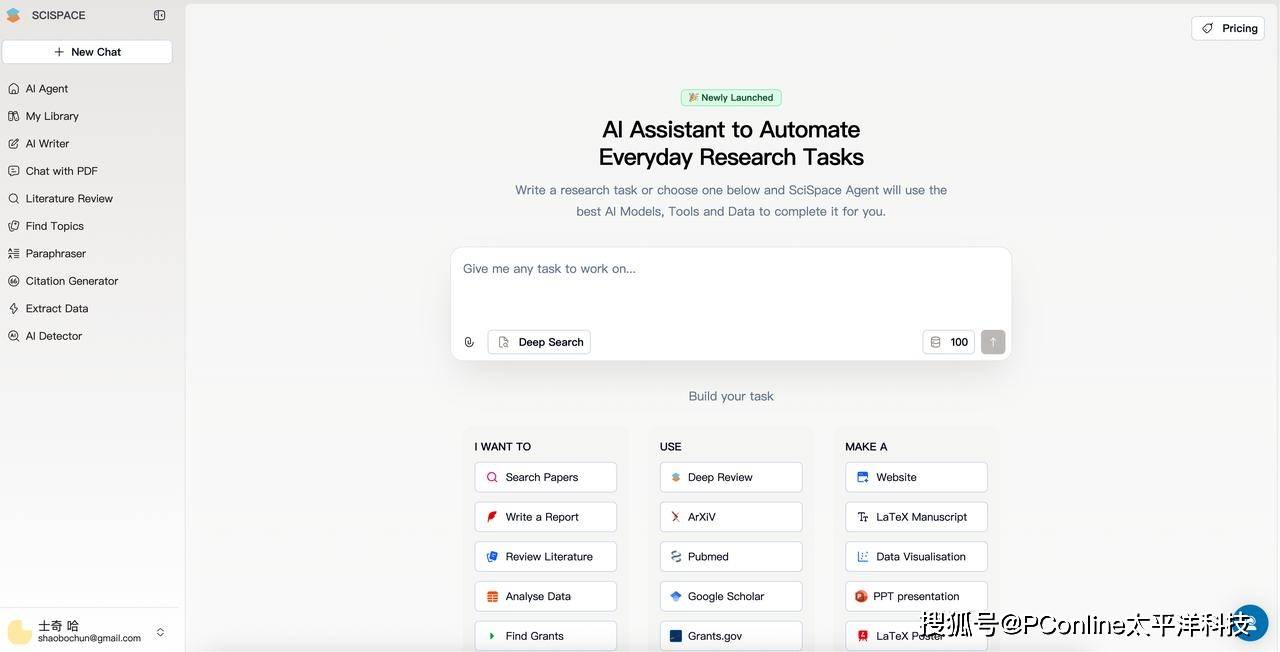Choose the Search Papers task
This screenshot has height=652, width=1280.
[x=545, y=477]
